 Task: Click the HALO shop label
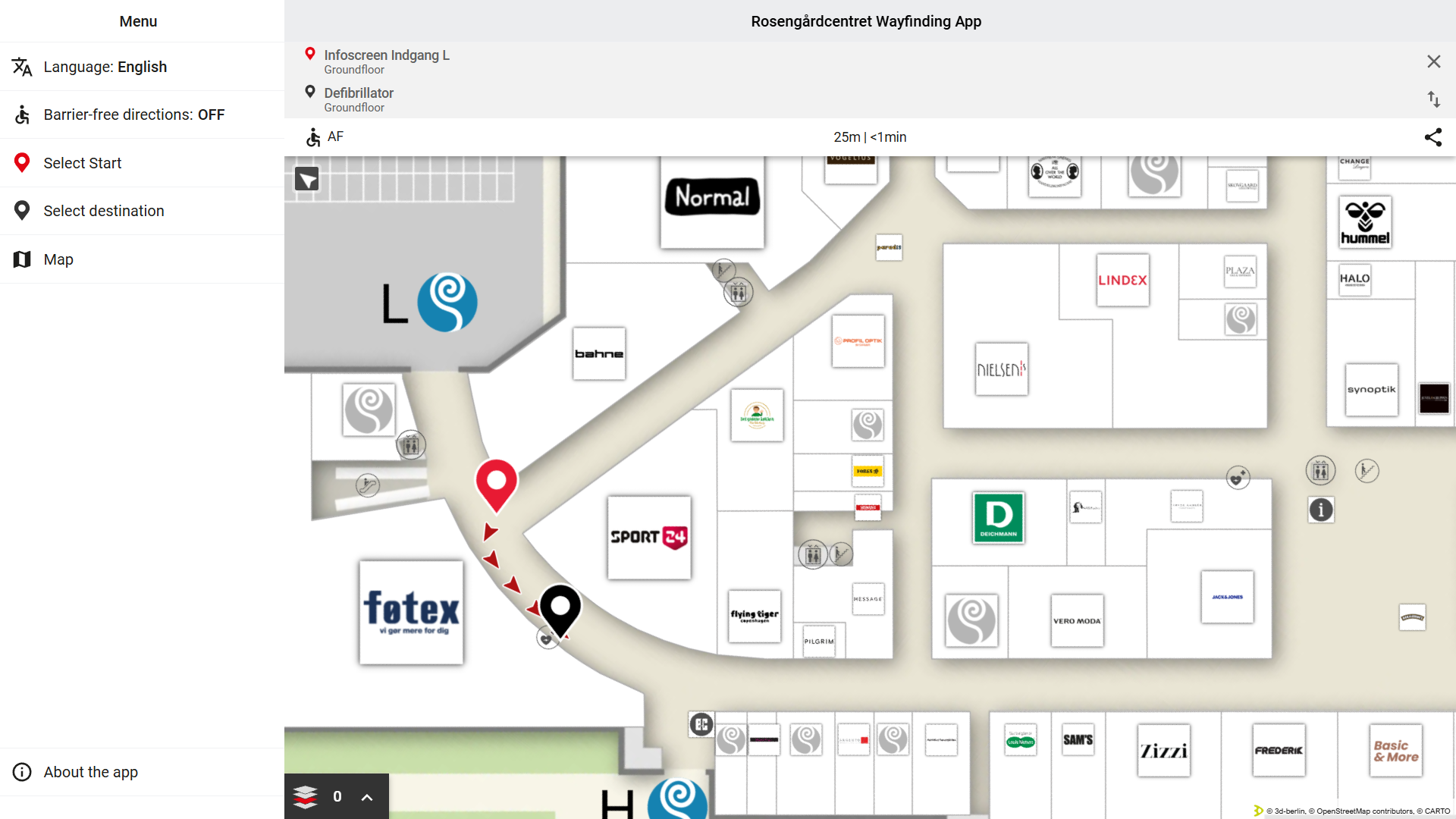tap(1355, 279)
